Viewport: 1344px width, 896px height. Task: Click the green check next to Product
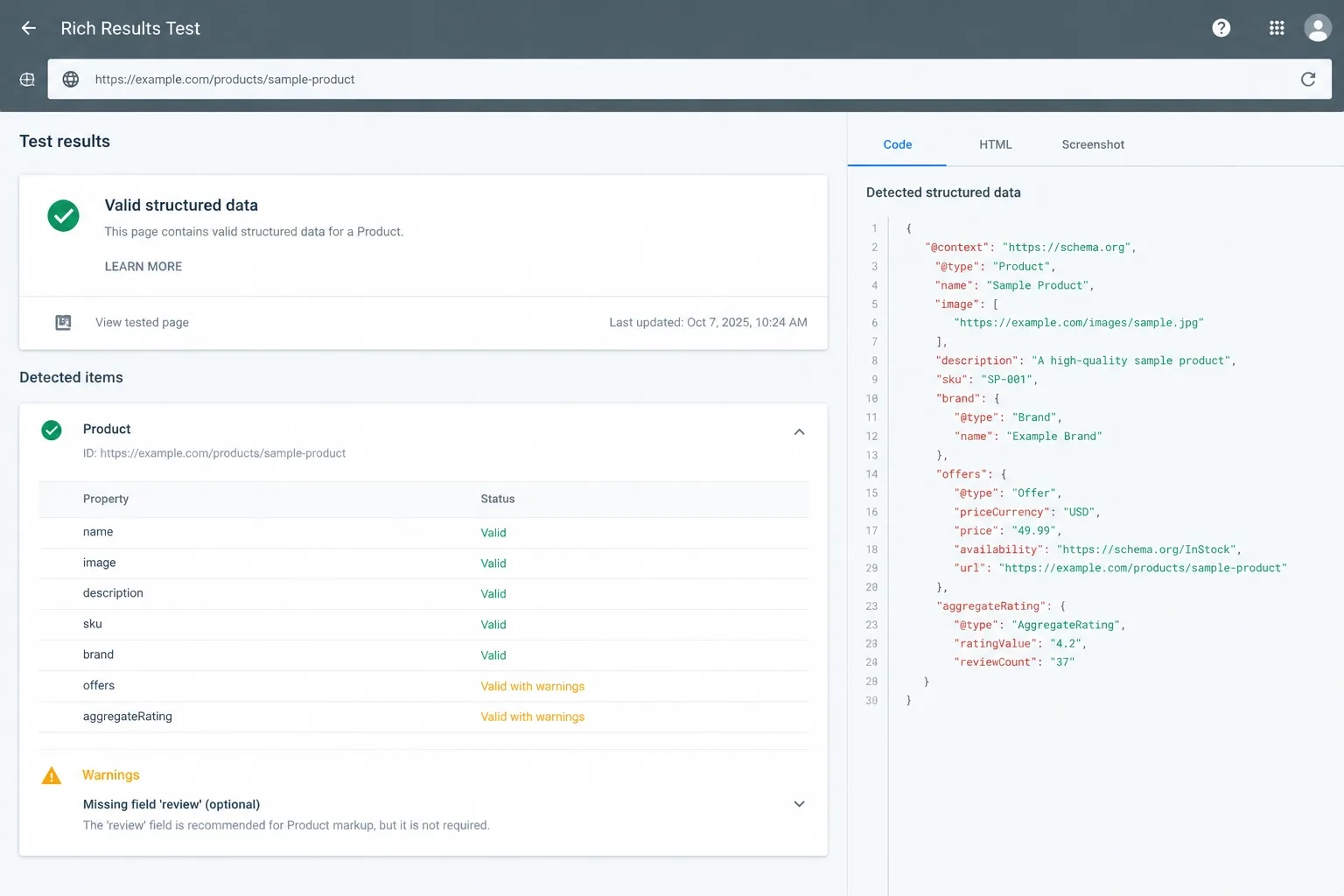click(52, 430)
